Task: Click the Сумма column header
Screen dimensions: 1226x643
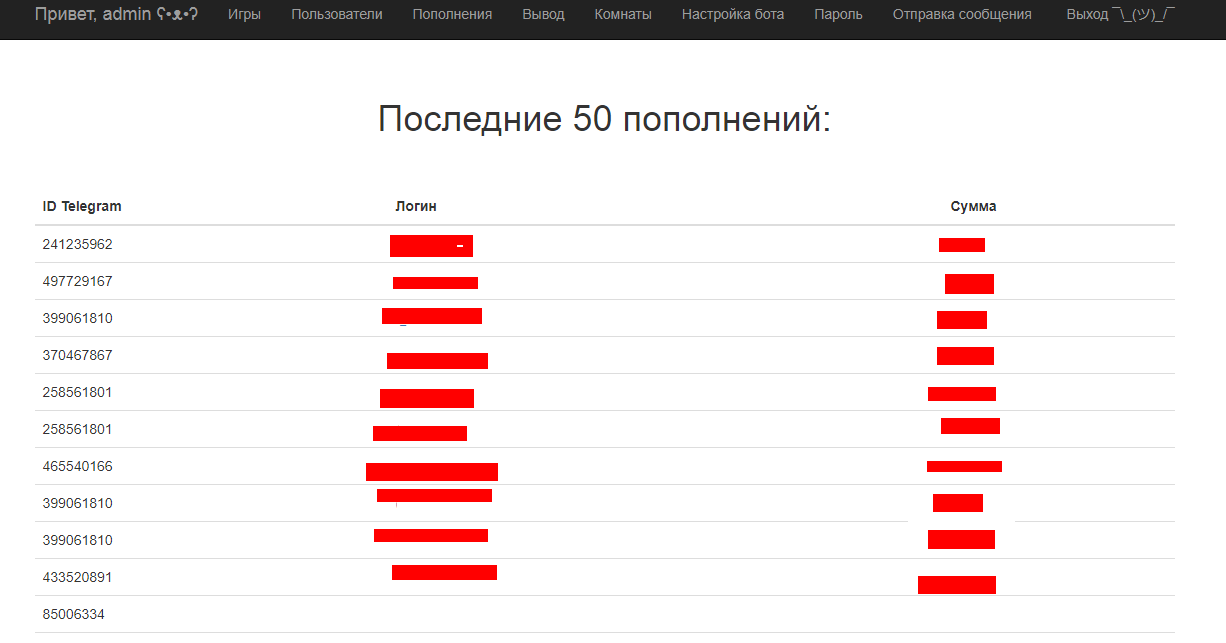Action: click(973, 206)
